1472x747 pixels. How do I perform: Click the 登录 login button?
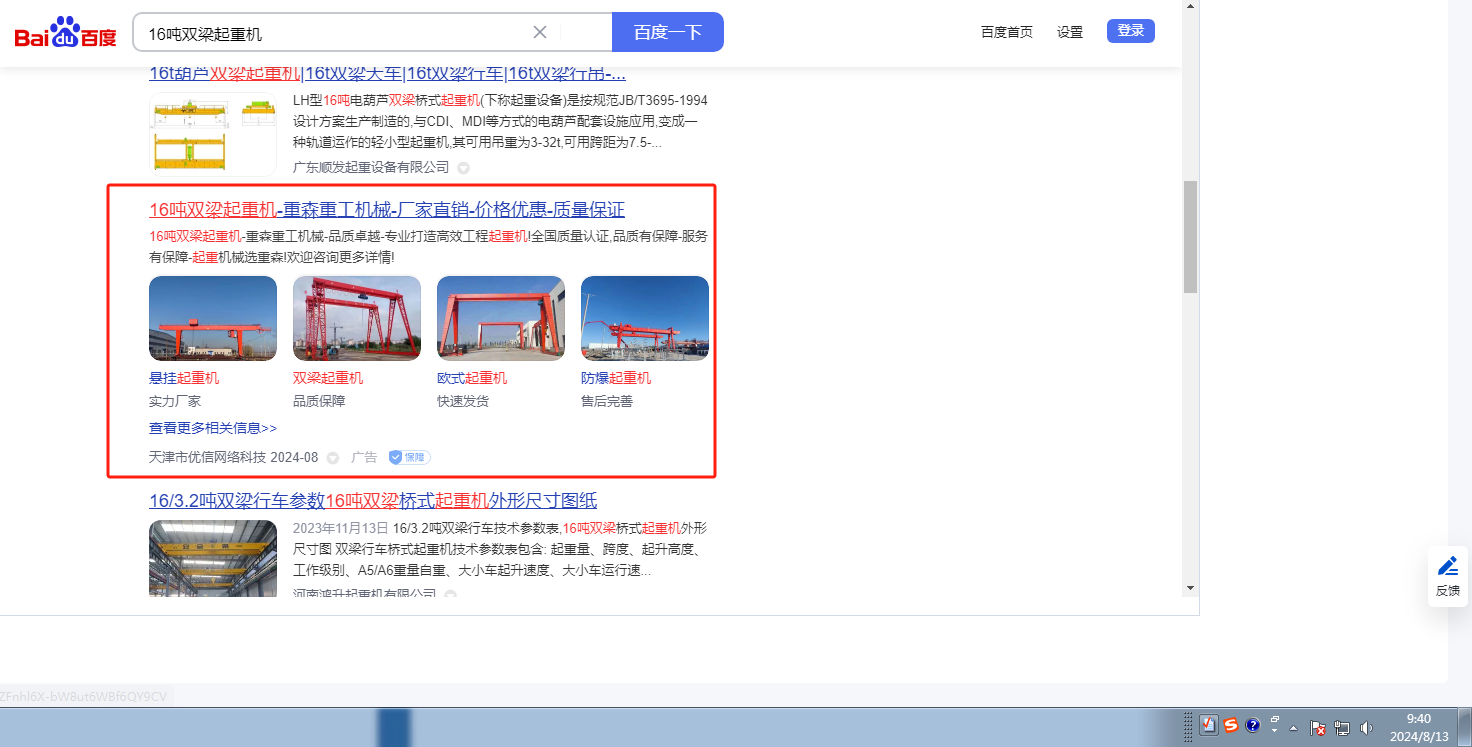point(1131,31)
